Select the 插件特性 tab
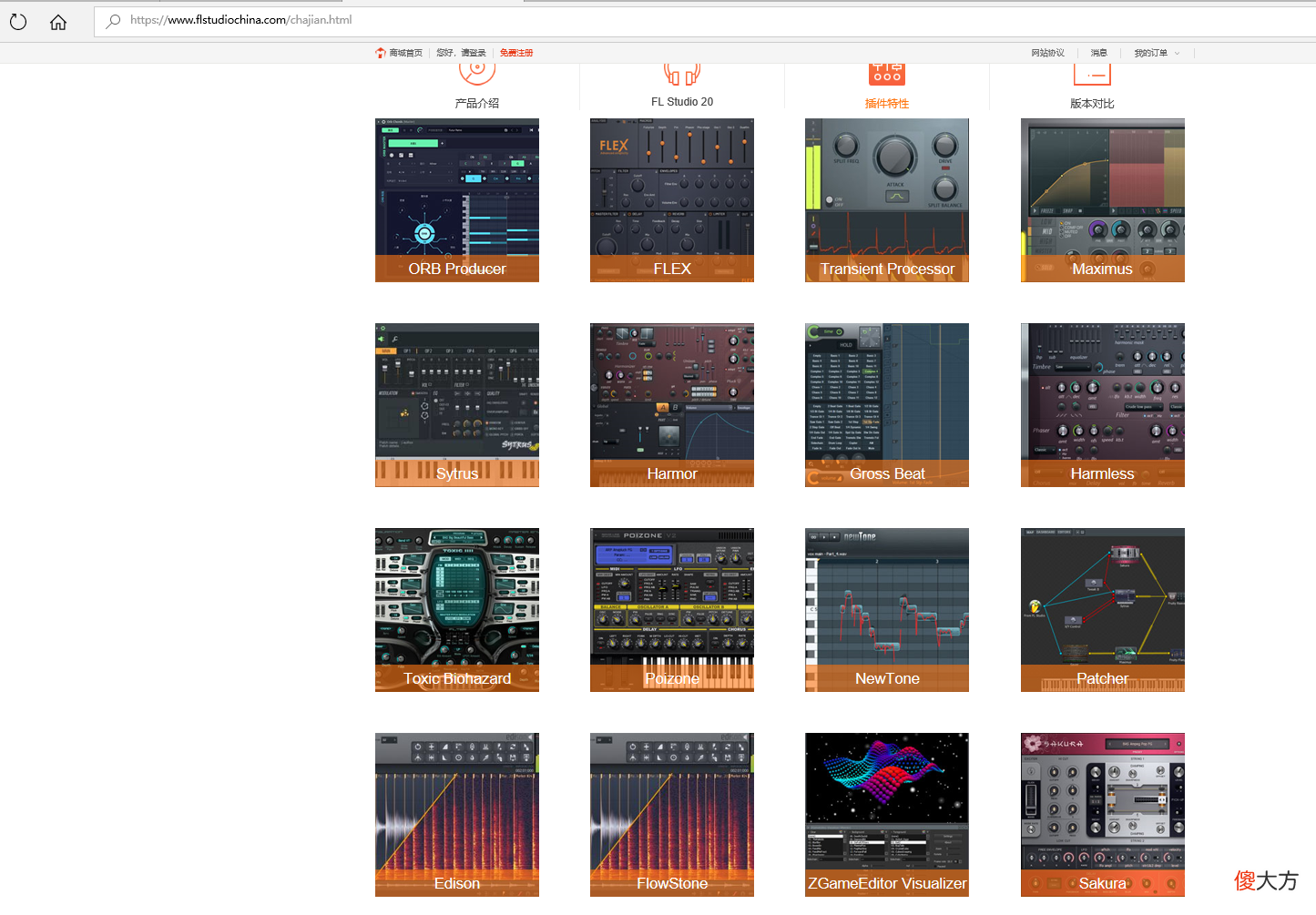Viewport: 1316px width, 915px height. click(887, 103)
